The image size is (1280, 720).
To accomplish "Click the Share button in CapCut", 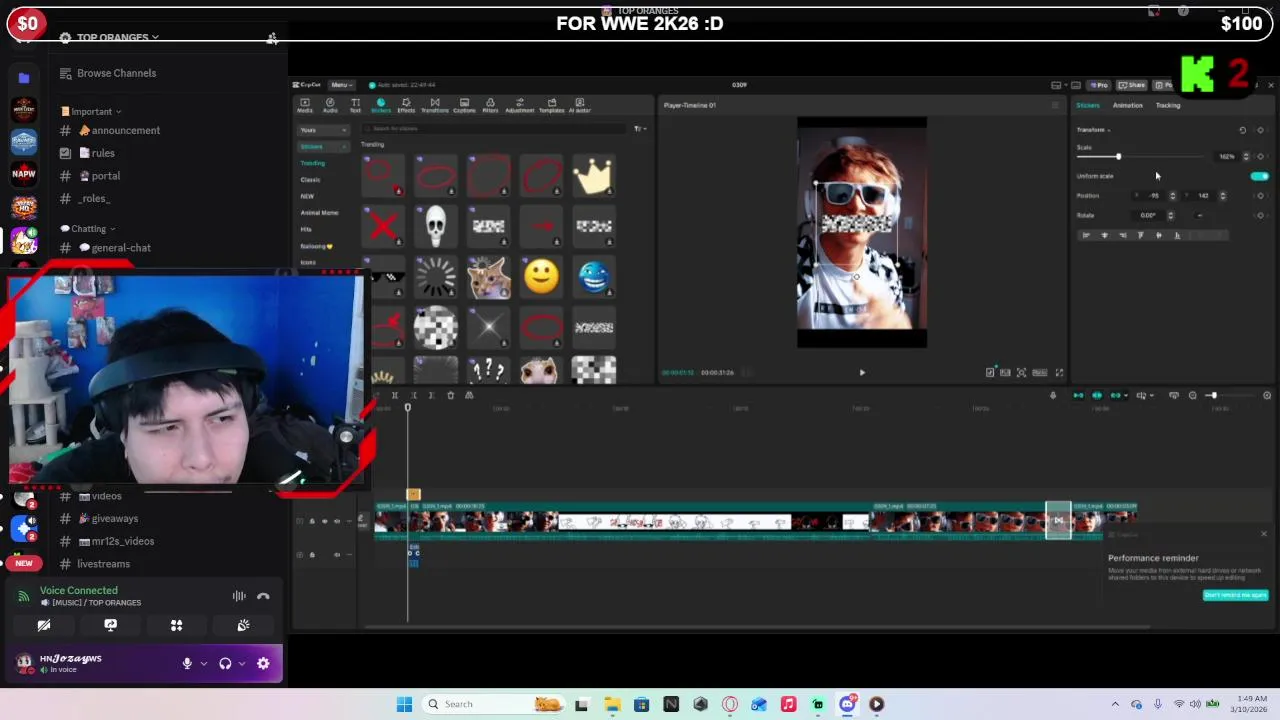I will tap(1131, 85).
